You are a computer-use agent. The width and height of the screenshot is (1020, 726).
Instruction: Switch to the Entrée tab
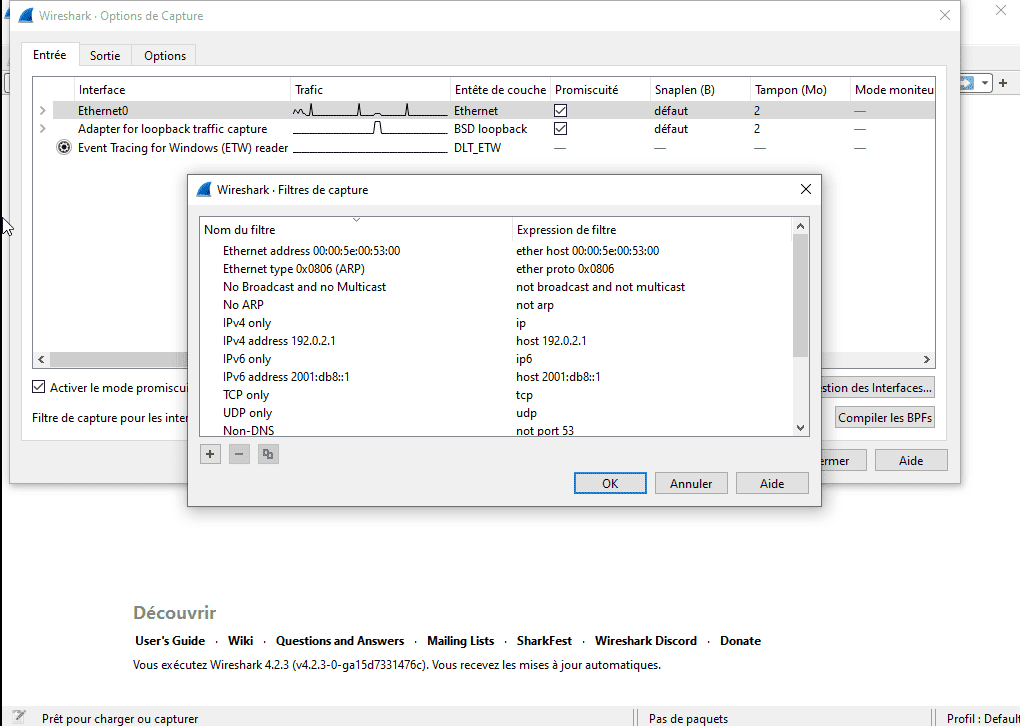(x=50, y=55)
